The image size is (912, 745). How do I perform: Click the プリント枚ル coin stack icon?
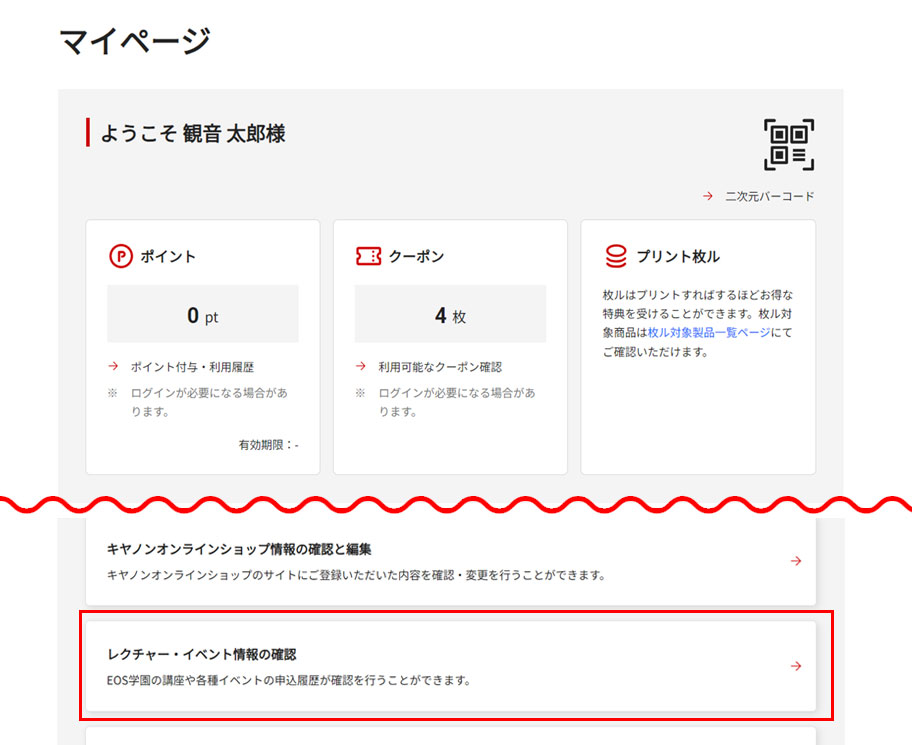tap(616, 257)
